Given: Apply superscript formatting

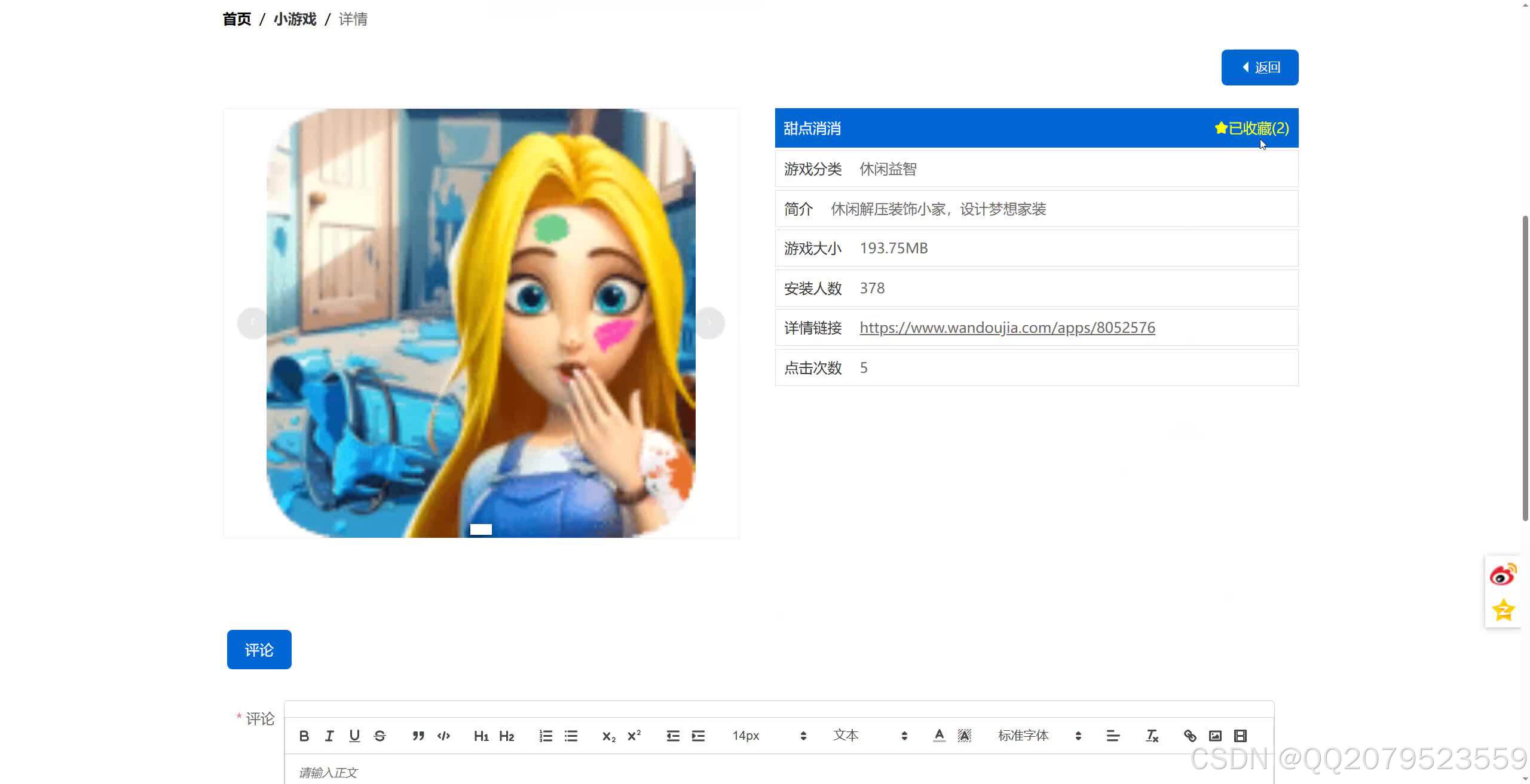Looking at the screenshot, I should click(634, 736).
